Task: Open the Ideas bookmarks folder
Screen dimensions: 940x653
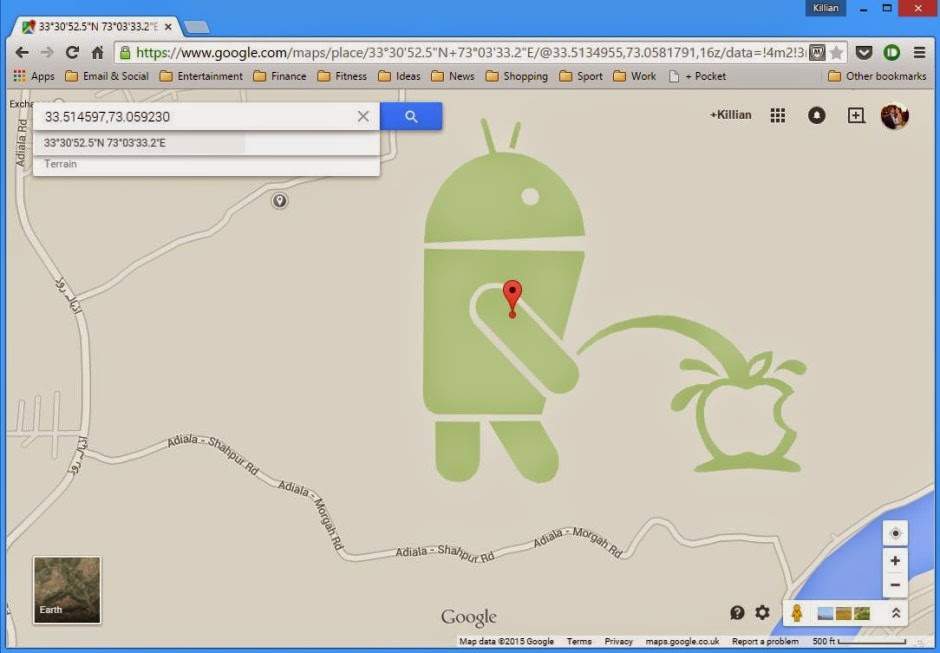Action: (399, 76)
